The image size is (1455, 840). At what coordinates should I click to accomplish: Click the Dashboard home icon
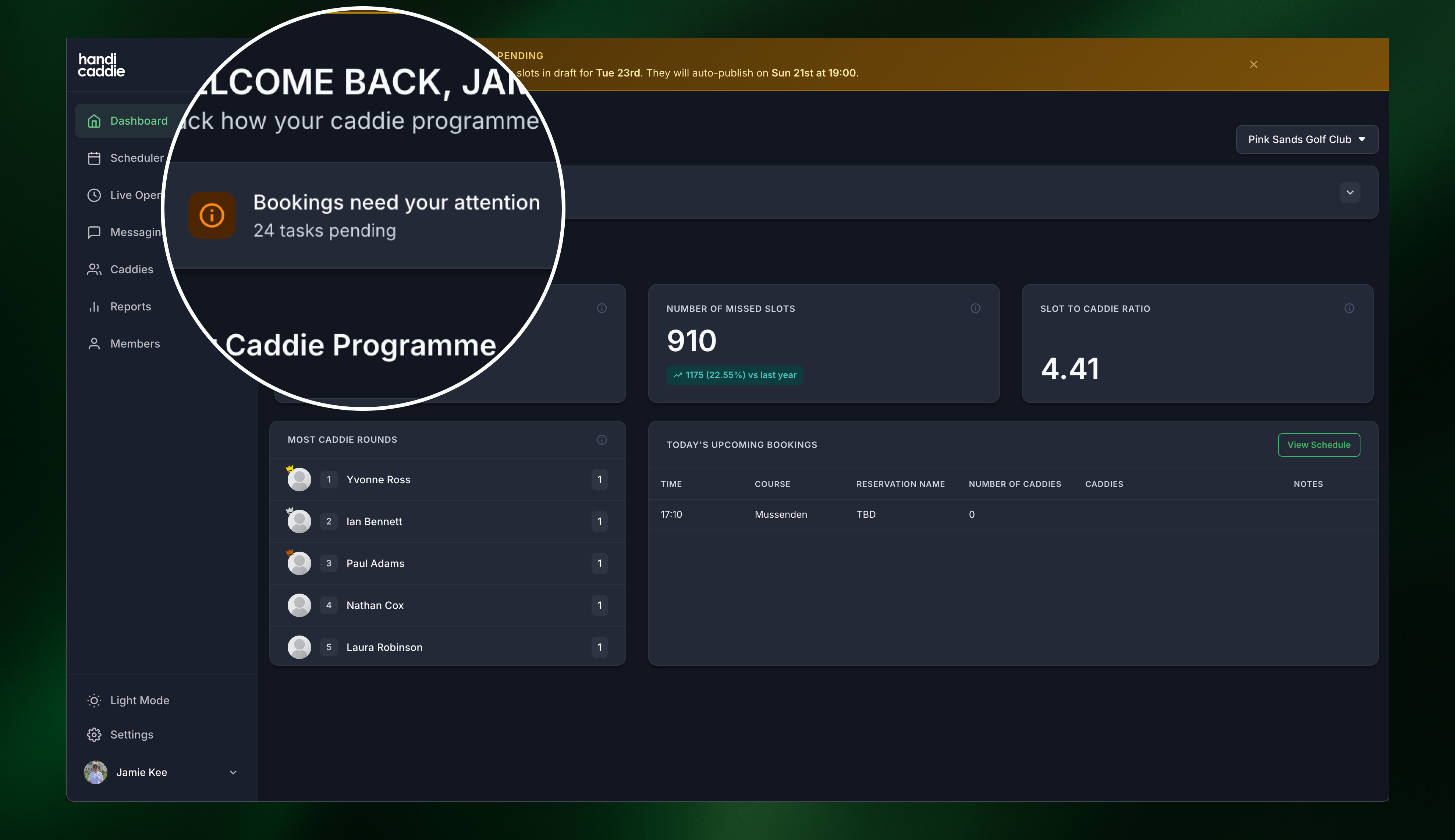pos(94,121)
